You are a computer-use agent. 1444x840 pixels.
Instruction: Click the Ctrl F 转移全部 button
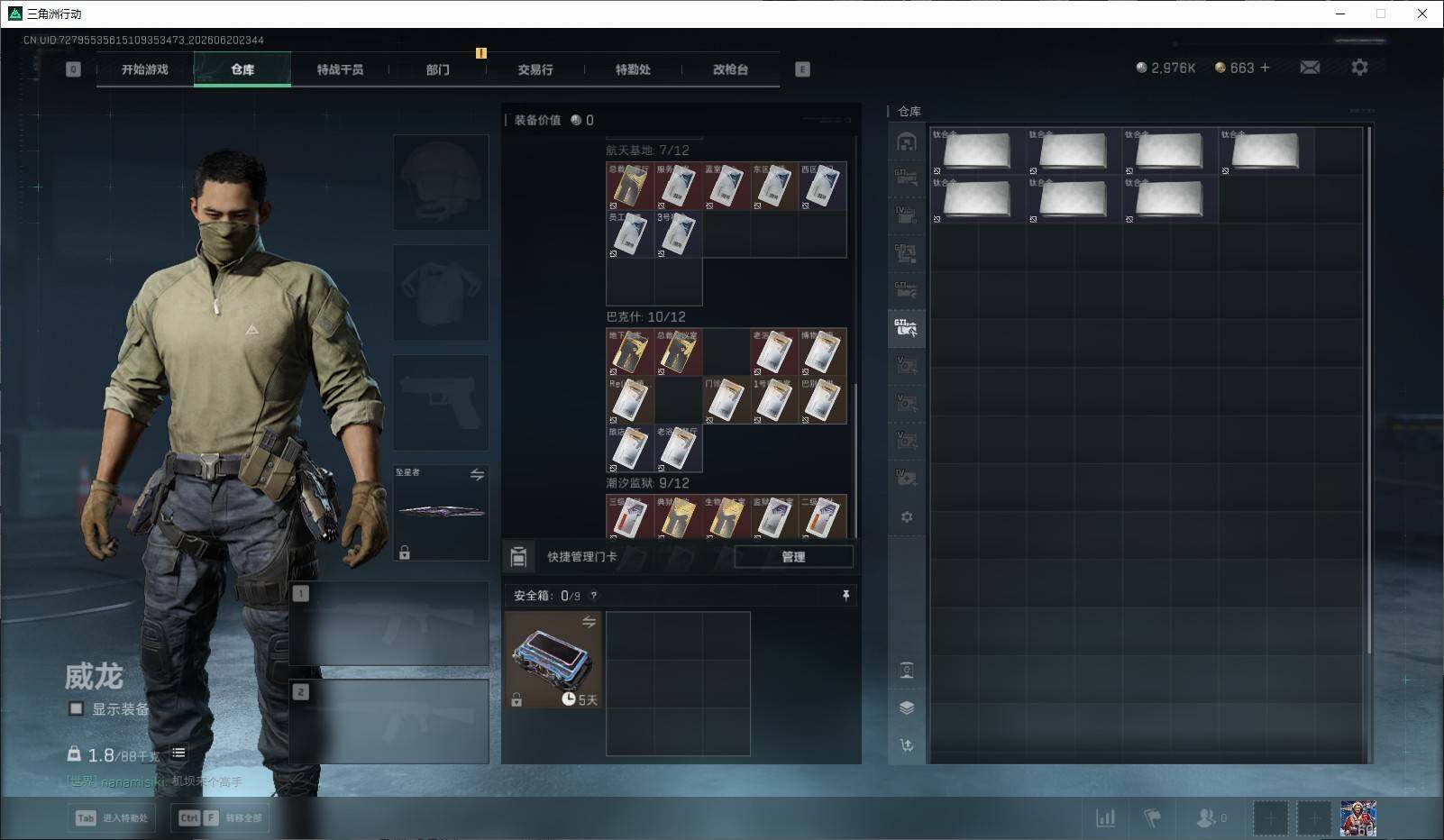(x=221, y=817)
